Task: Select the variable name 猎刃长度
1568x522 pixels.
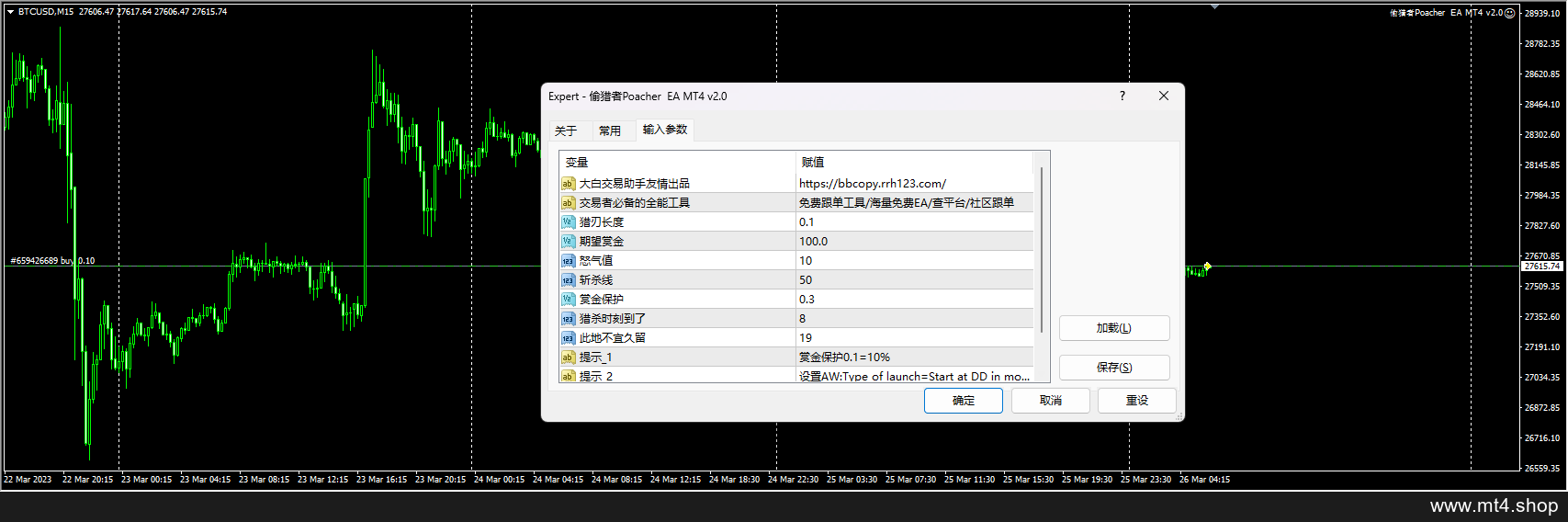Action: [602, 222]
